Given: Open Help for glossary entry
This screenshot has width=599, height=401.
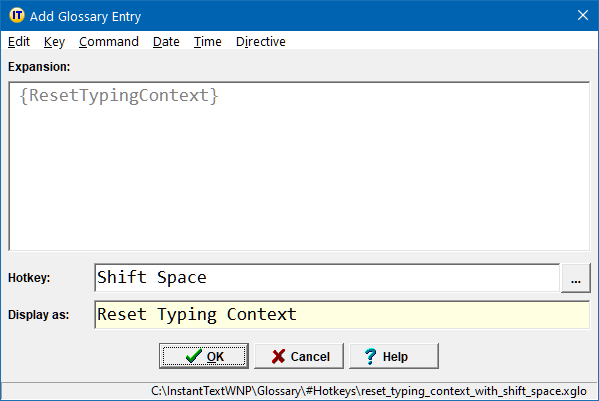Looking at the screenshot, I should point(394,356).
